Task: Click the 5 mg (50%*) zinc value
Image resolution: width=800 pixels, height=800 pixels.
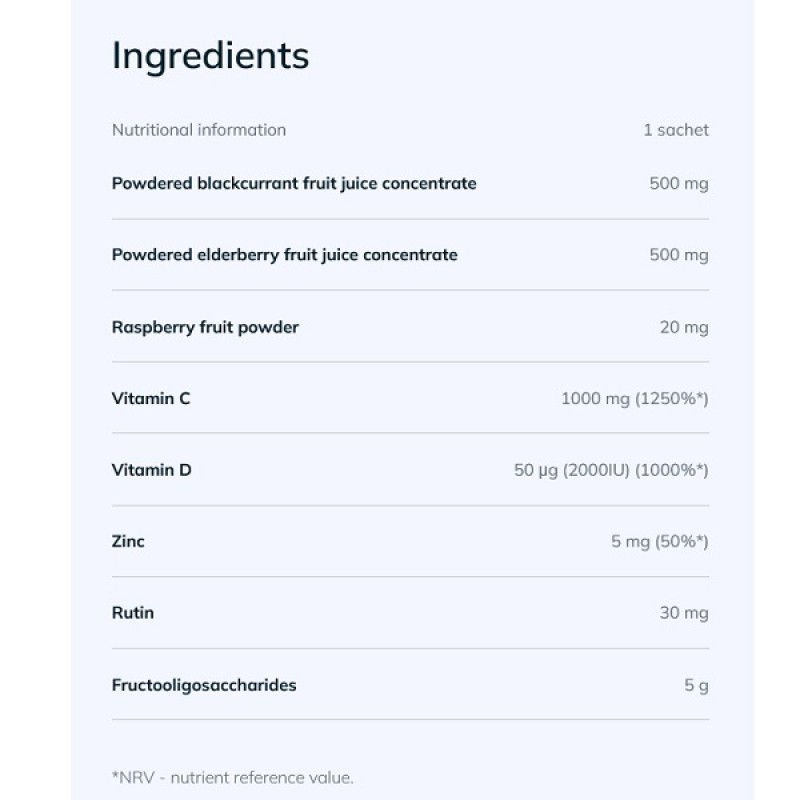Action: (659, 542)
